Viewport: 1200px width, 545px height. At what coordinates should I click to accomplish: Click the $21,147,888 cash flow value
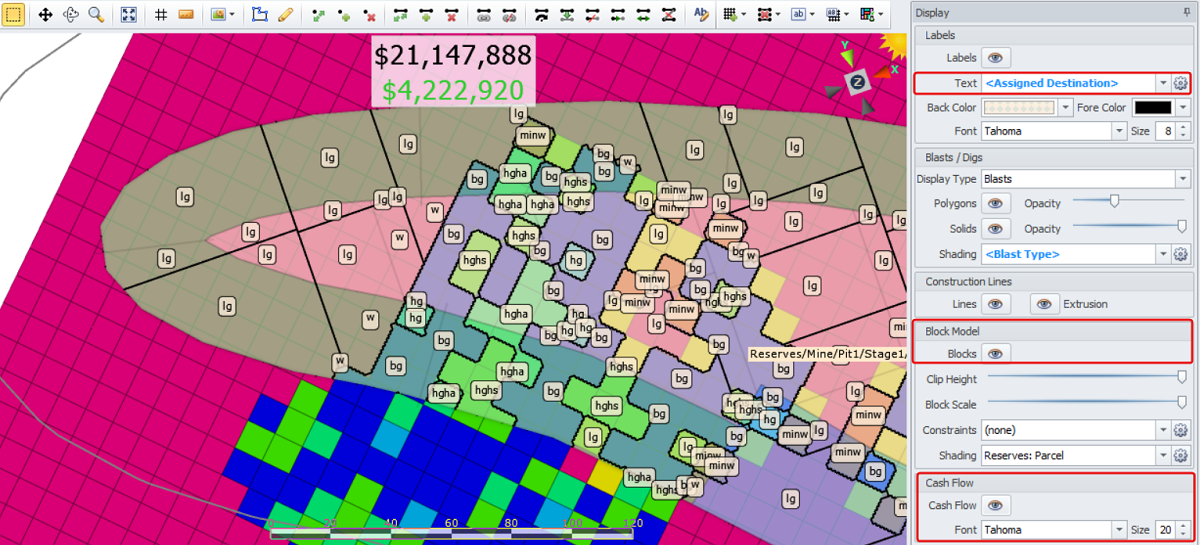[453, 54]
